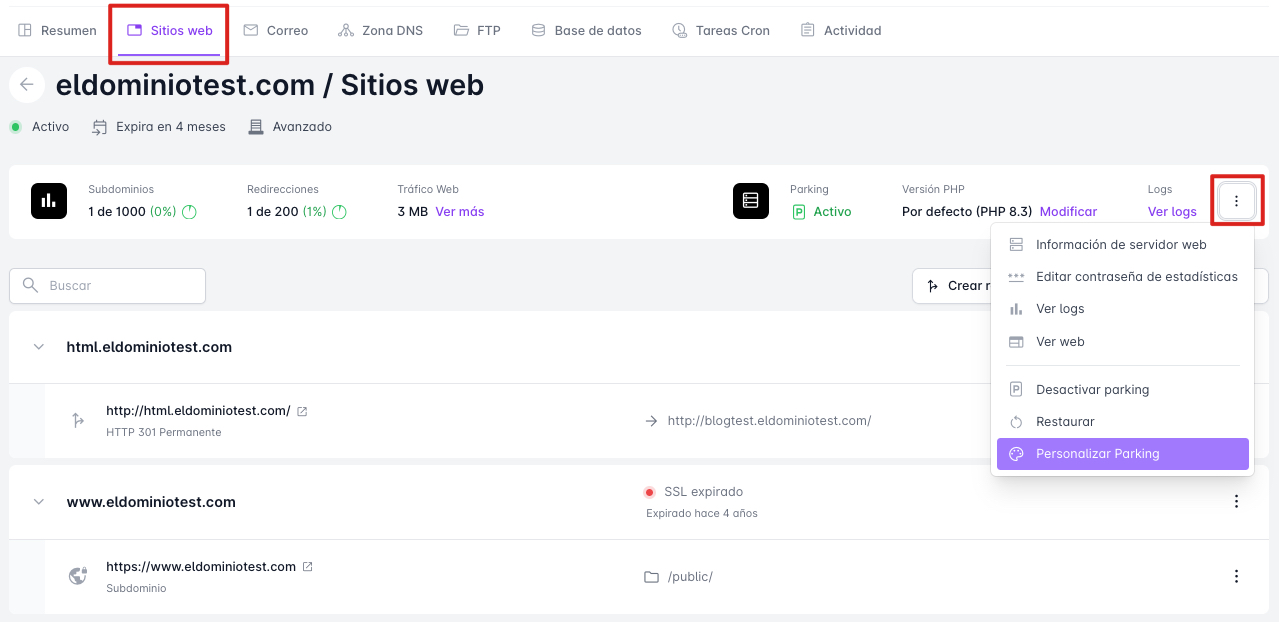Click the black server icon near Parking
Image resolution: width=1279 pixels, height=622 pixels.
pos(751,201)
